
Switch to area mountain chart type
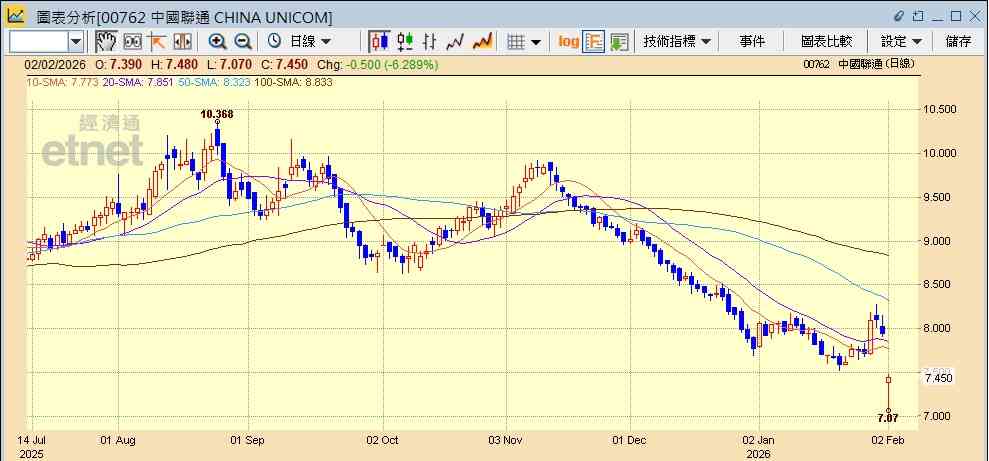(483, 42)
